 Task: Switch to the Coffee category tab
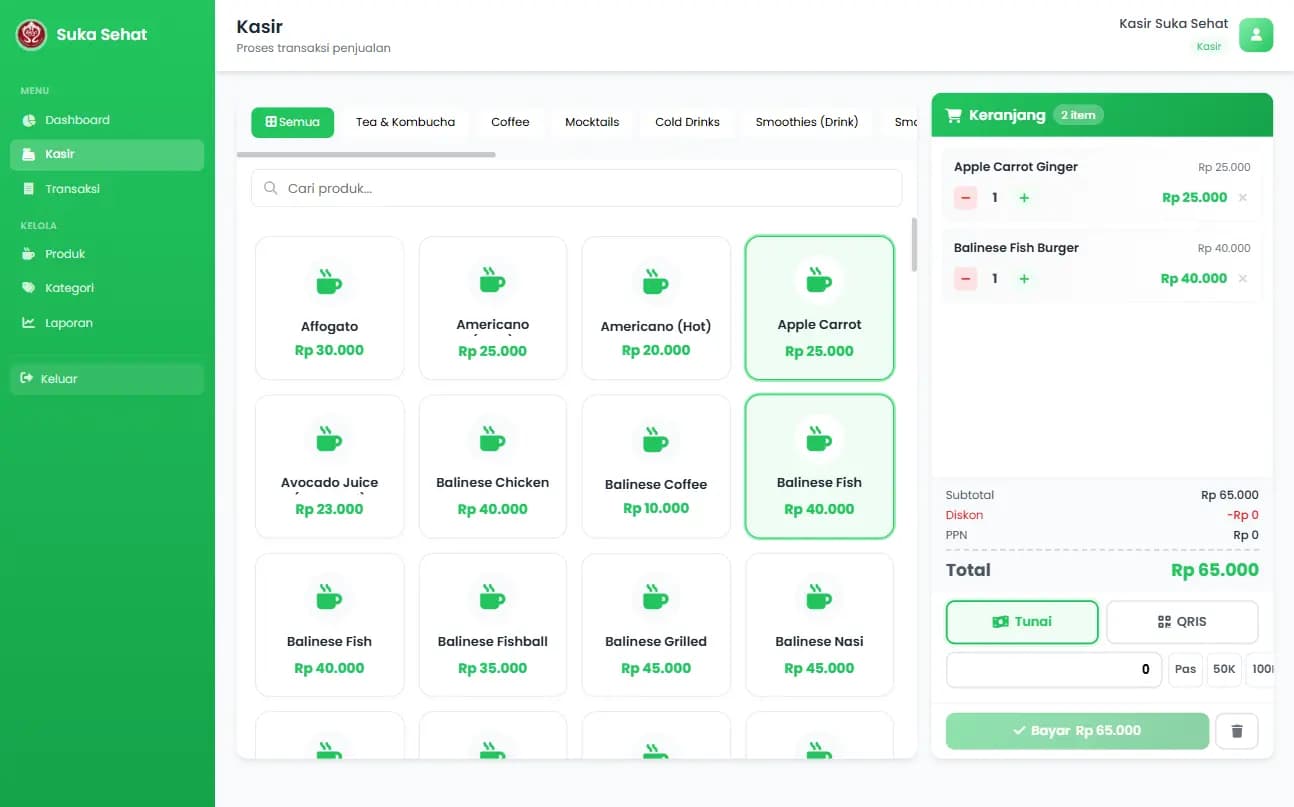click(x=510, y=122)
